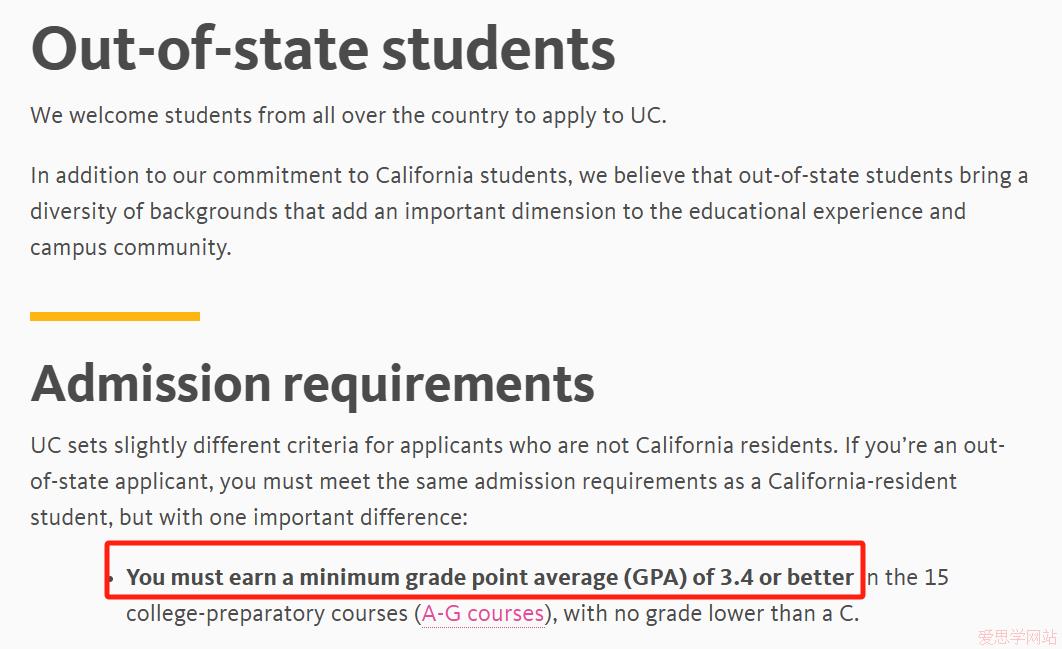Click the phrase 'diversity of backgrounds'

(x=154, y=212)
